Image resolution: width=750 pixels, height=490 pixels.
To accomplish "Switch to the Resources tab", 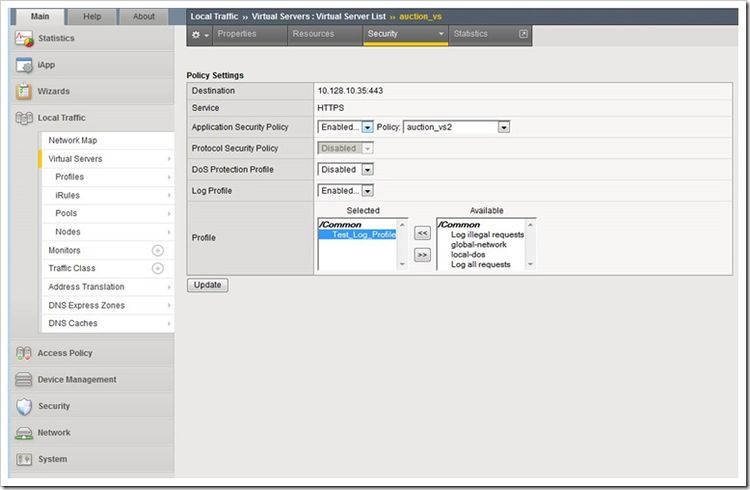I will pos(313,34).
